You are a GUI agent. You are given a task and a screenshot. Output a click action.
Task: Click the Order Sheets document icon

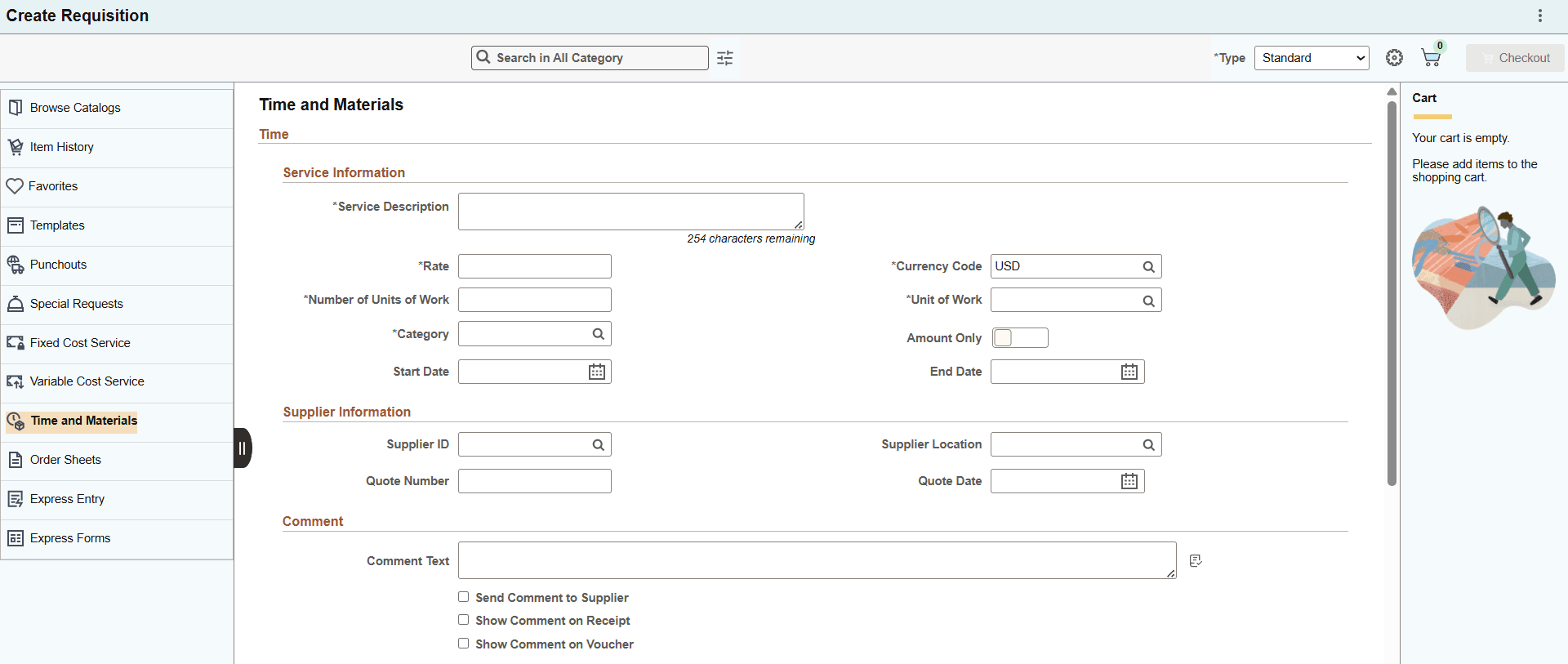click(16, 460)
